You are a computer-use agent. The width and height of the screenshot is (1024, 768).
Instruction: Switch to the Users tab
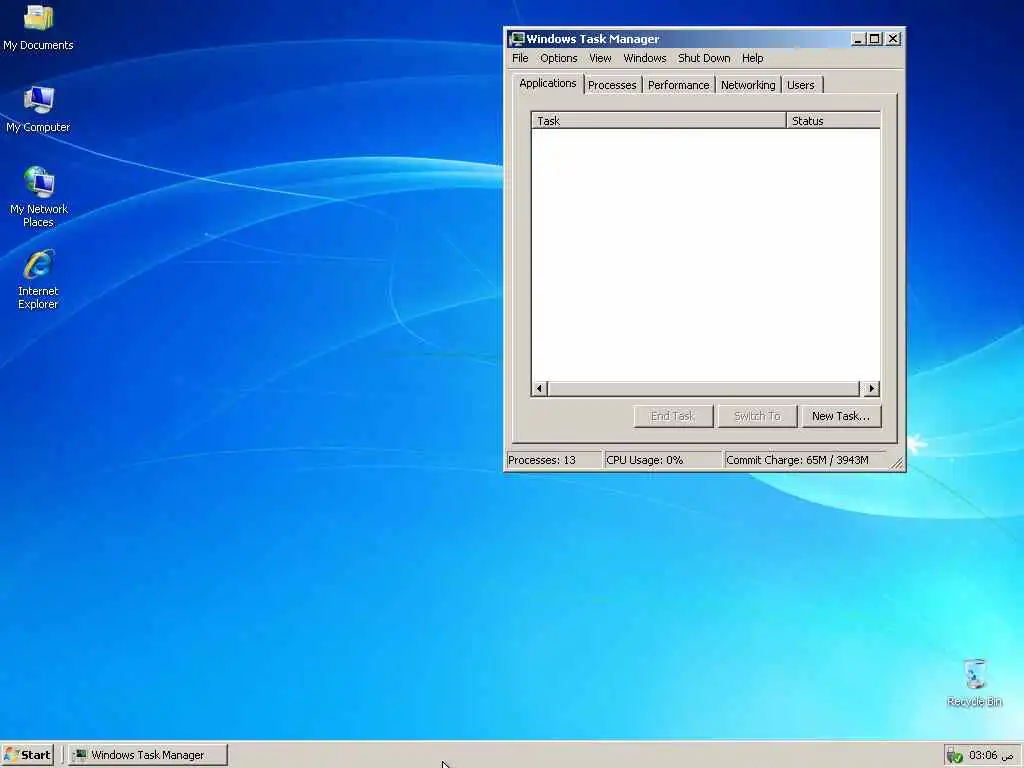point(801,85)
